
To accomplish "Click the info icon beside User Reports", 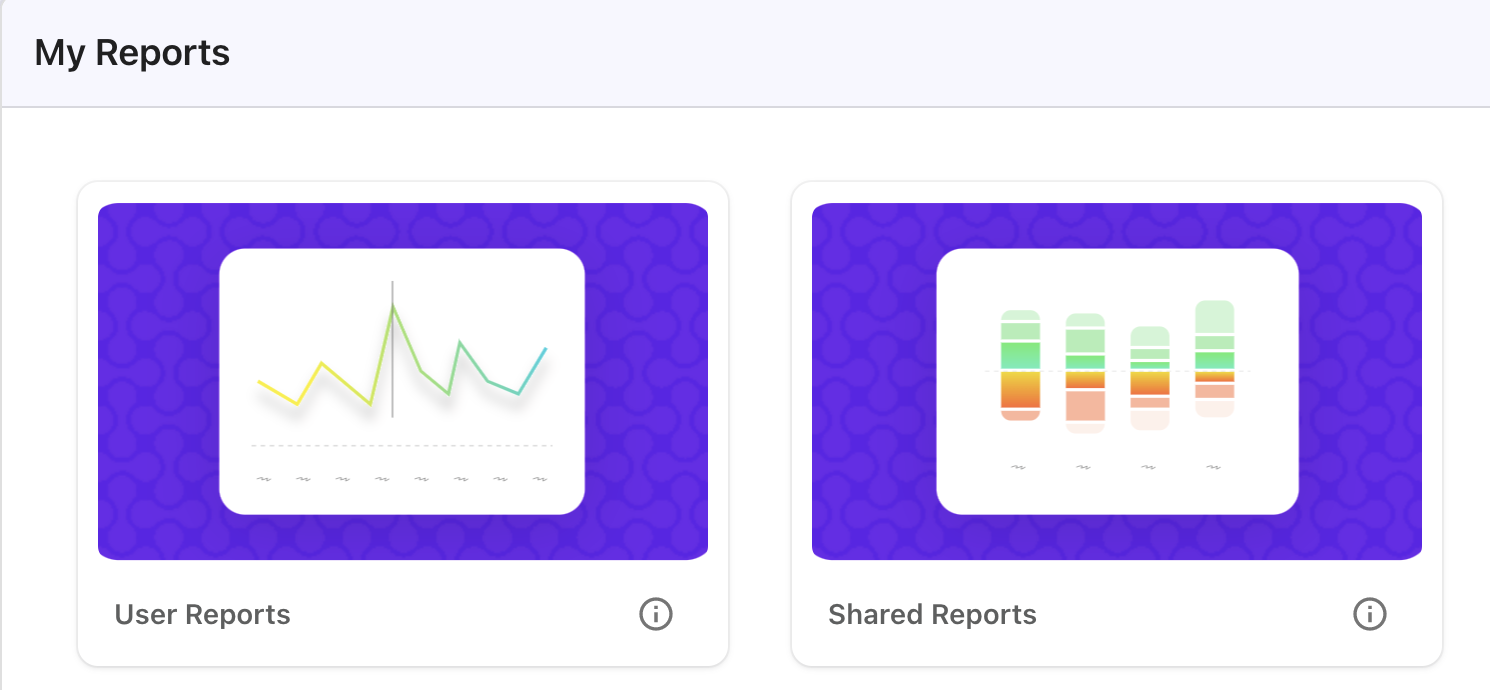I will (656, 614).
